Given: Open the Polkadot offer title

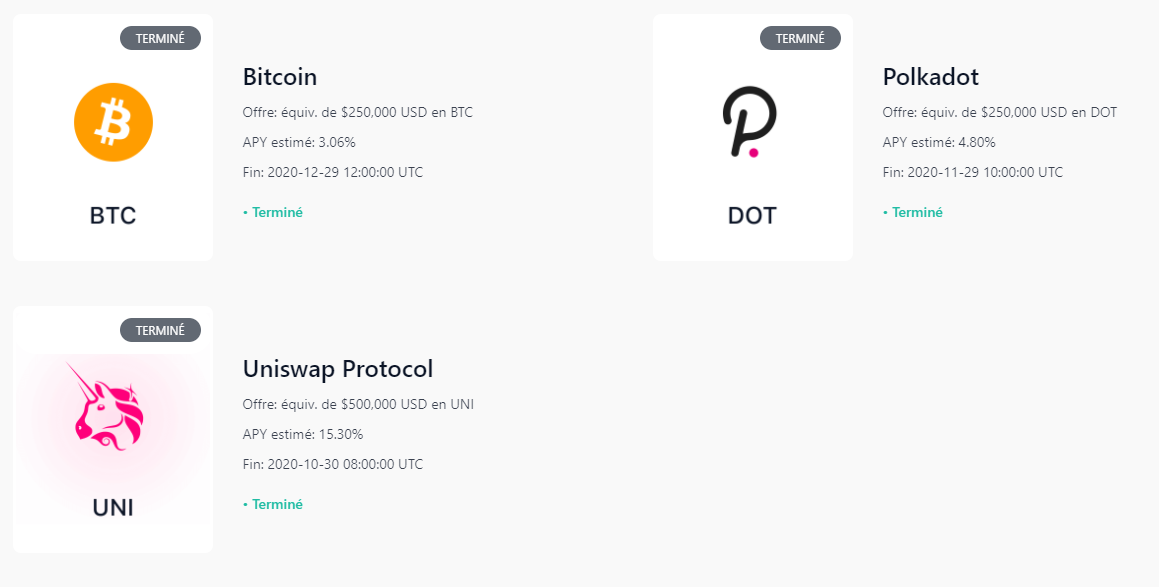Looking at the screenshot, I should click(x=930, y=77).
